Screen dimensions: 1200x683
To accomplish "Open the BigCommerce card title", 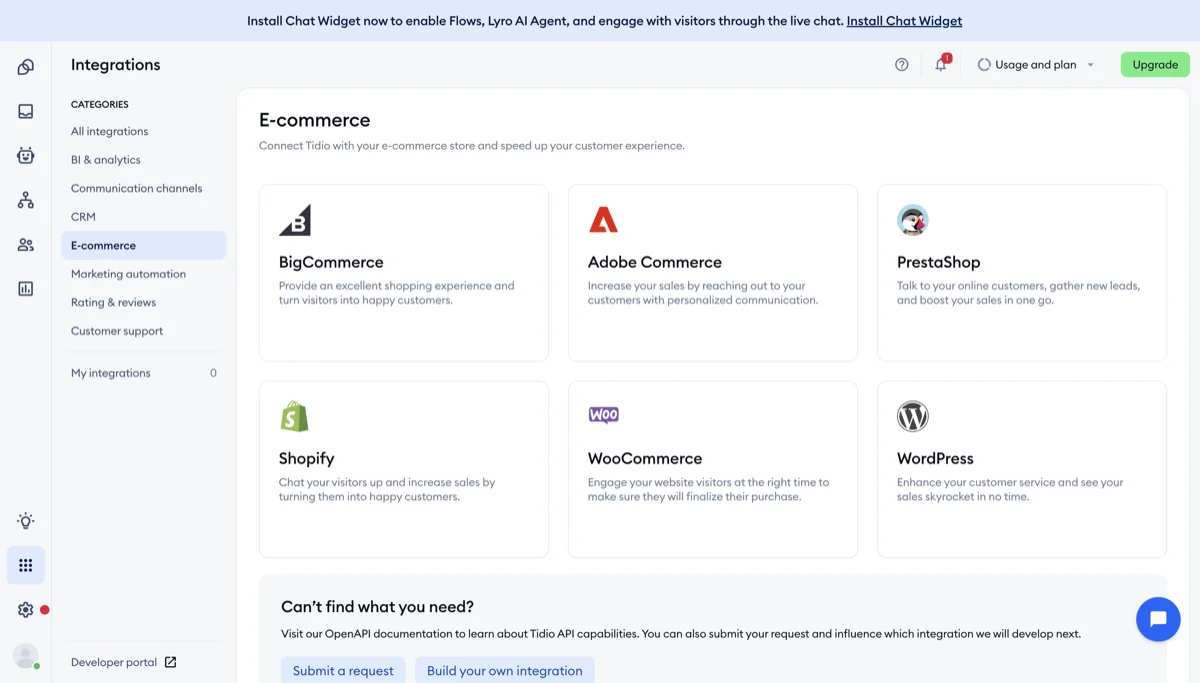I will click(331, 262).
